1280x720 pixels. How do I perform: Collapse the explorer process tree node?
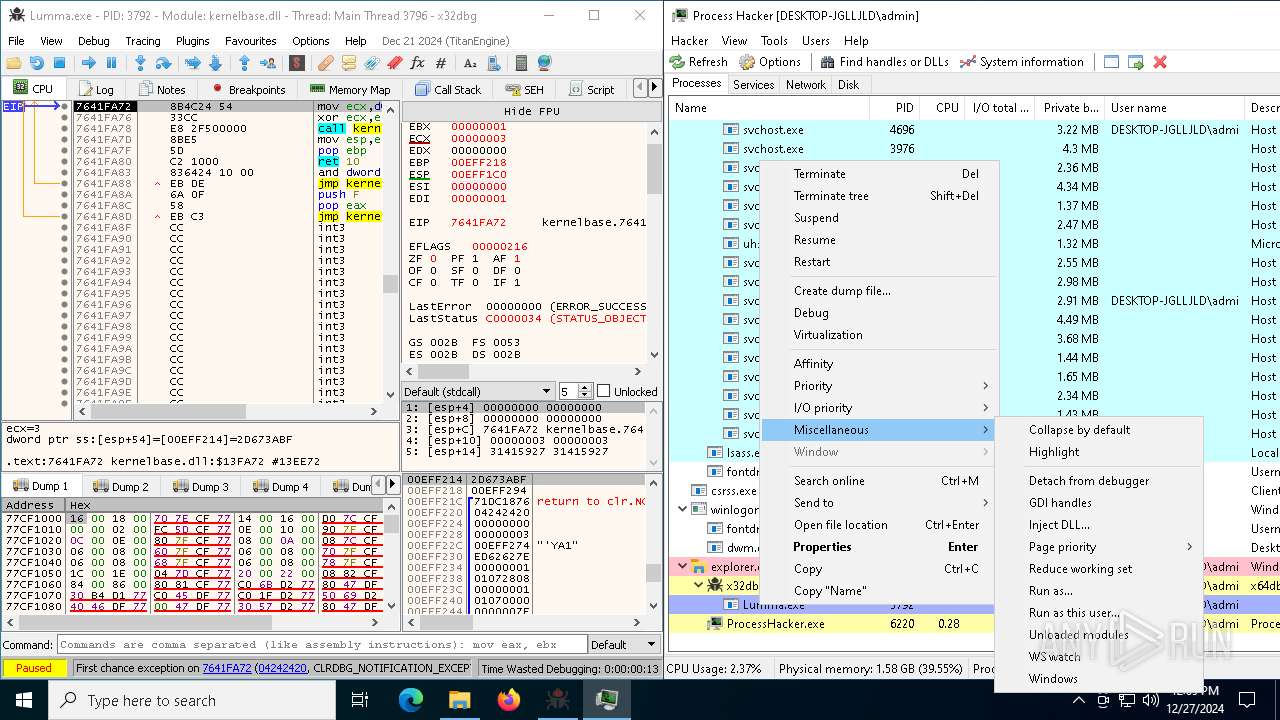click(x=683, y=567)
